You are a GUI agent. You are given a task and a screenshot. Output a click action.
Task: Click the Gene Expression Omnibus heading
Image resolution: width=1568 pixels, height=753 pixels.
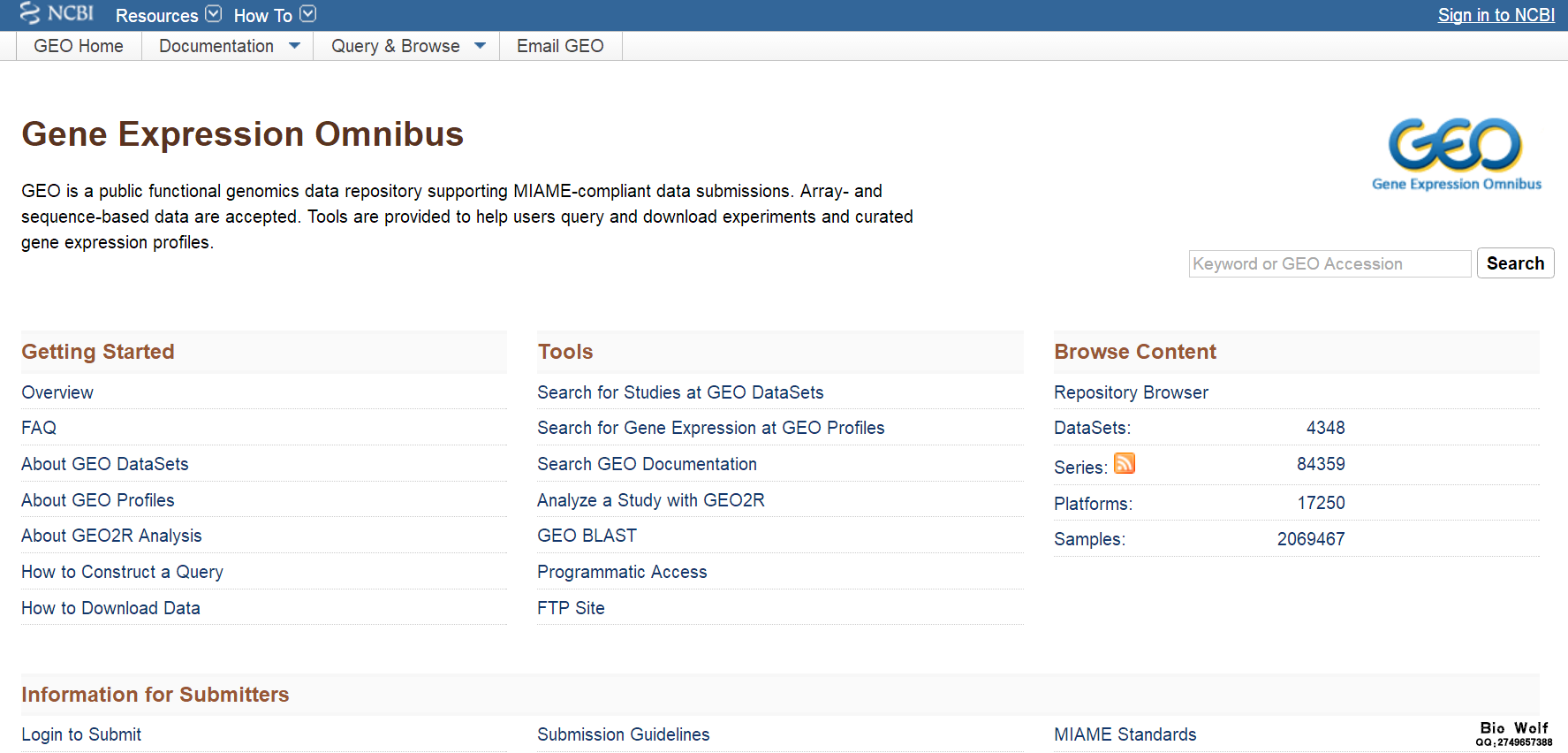[242, 134]
